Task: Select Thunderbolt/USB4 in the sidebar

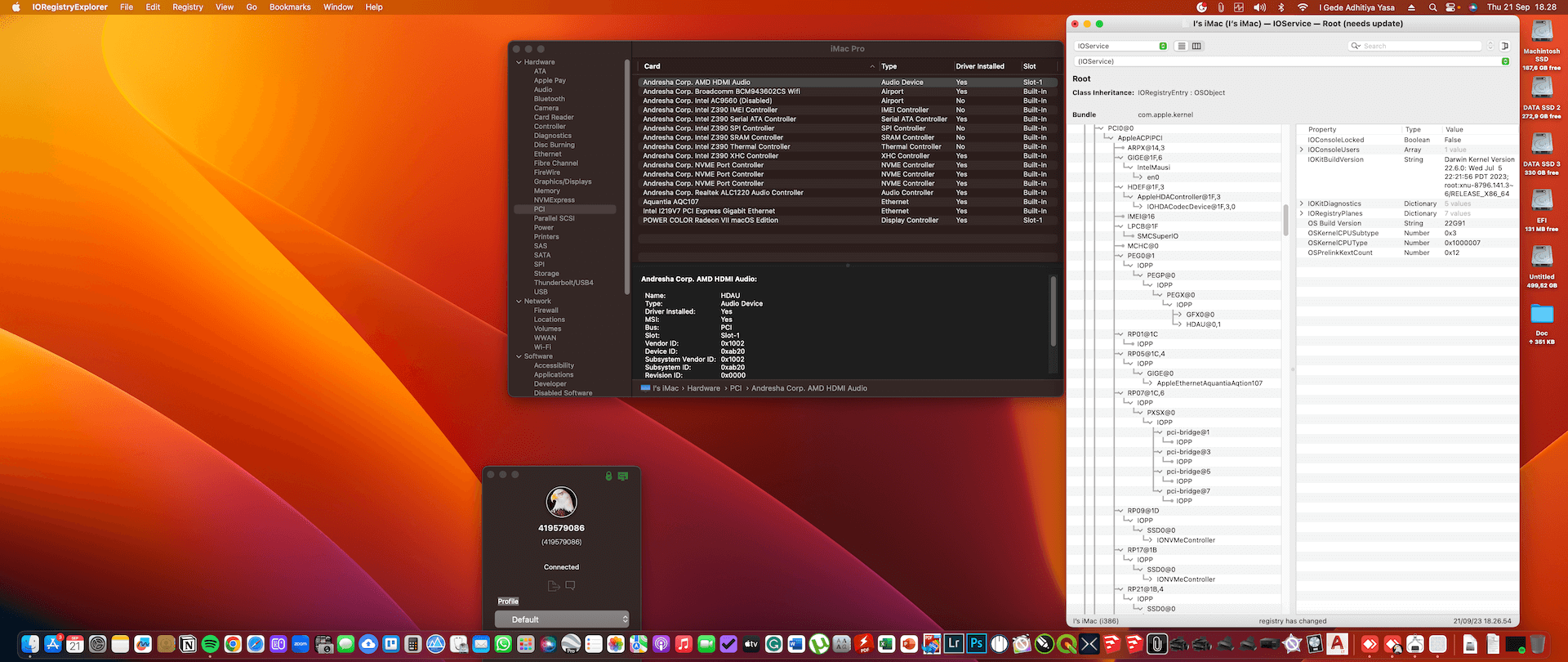Action: point(563,283)
